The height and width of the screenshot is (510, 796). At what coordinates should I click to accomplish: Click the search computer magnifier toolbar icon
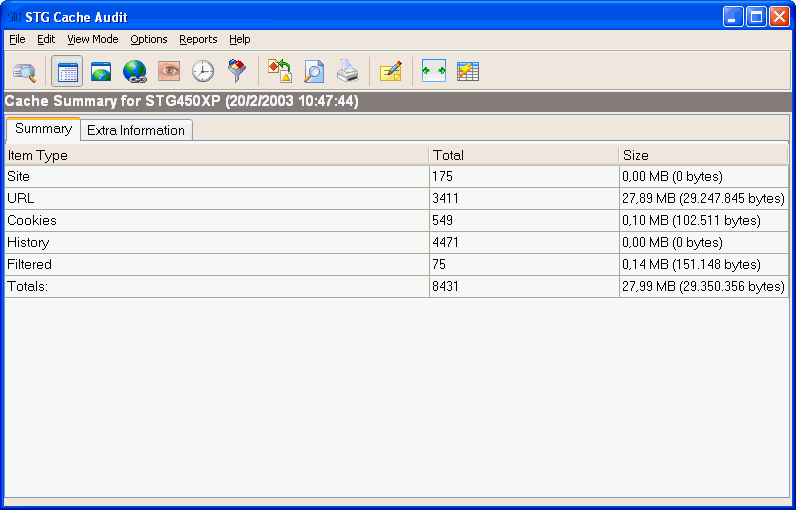tap(24, 72)
